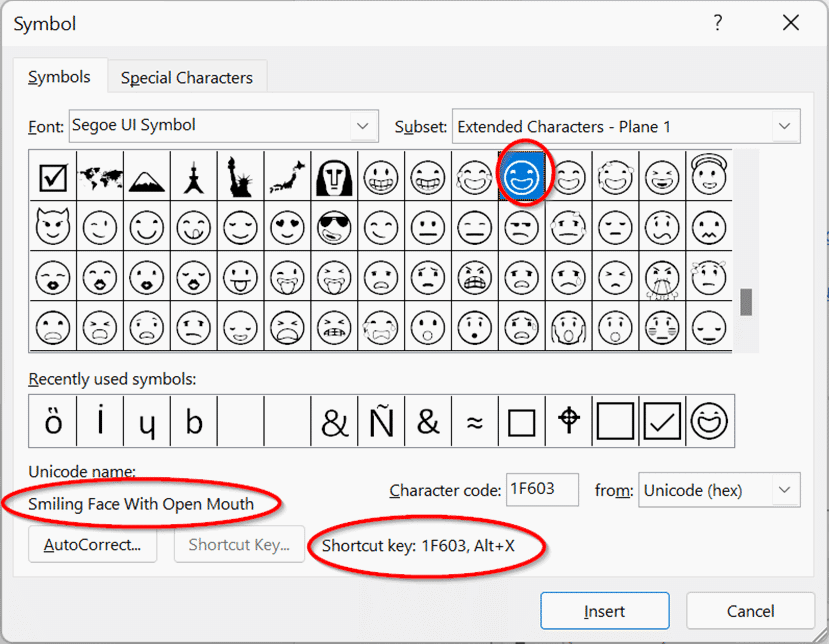Pick the Mount Fuji symbol
Image resolution: width=829 pixels, height=644 pixels.
tap(146, 178)
